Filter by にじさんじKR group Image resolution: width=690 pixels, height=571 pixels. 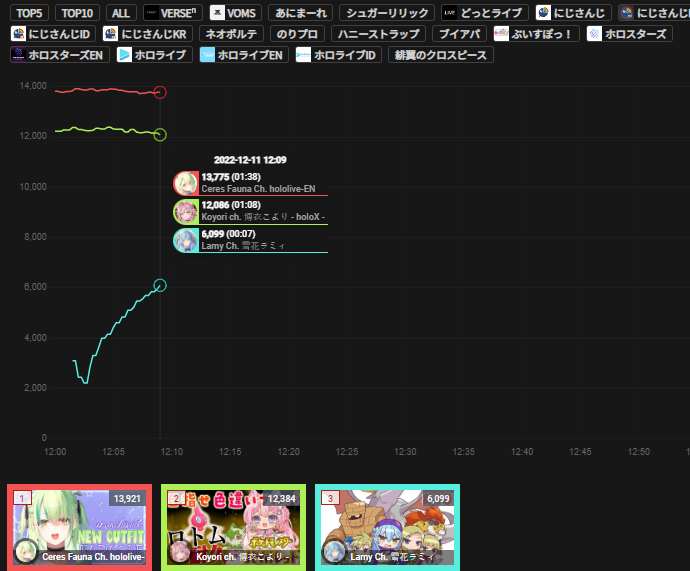pyautogui.click(x=147, y=34)
